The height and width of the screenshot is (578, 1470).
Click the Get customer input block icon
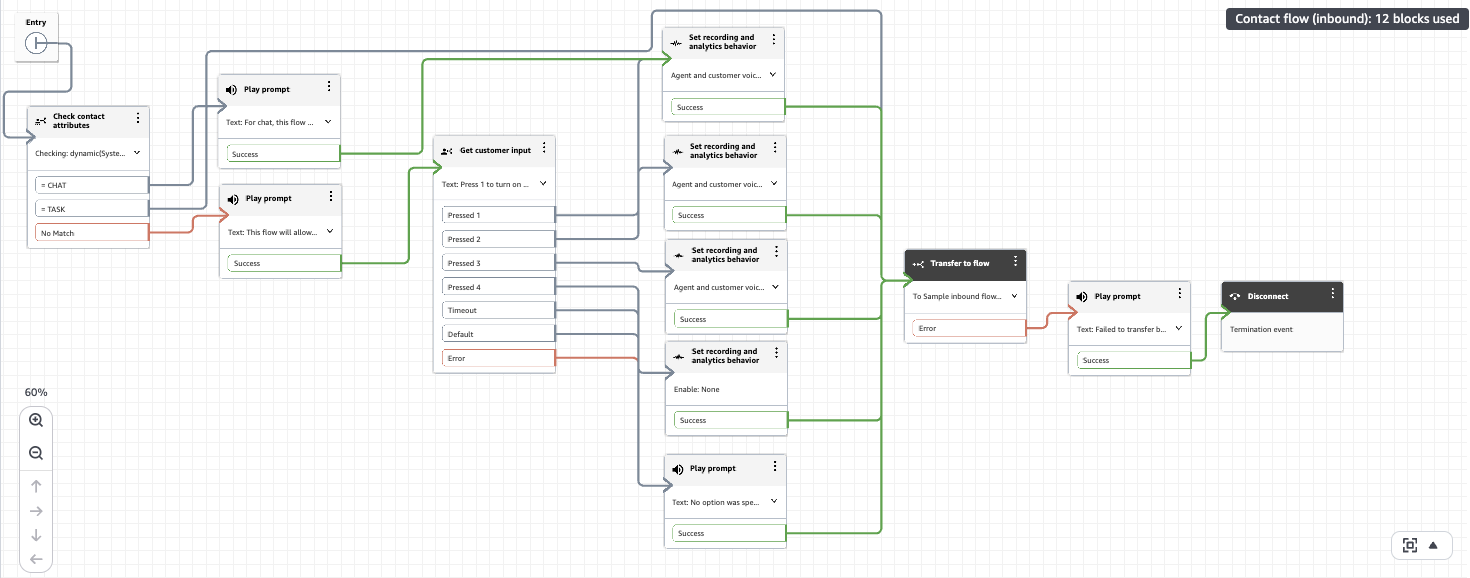(447, 151)
